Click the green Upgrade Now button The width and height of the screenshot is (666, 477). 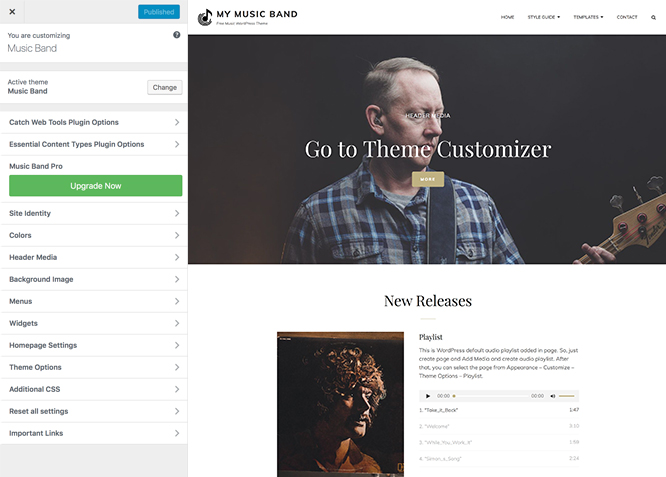tap(96, 186)
